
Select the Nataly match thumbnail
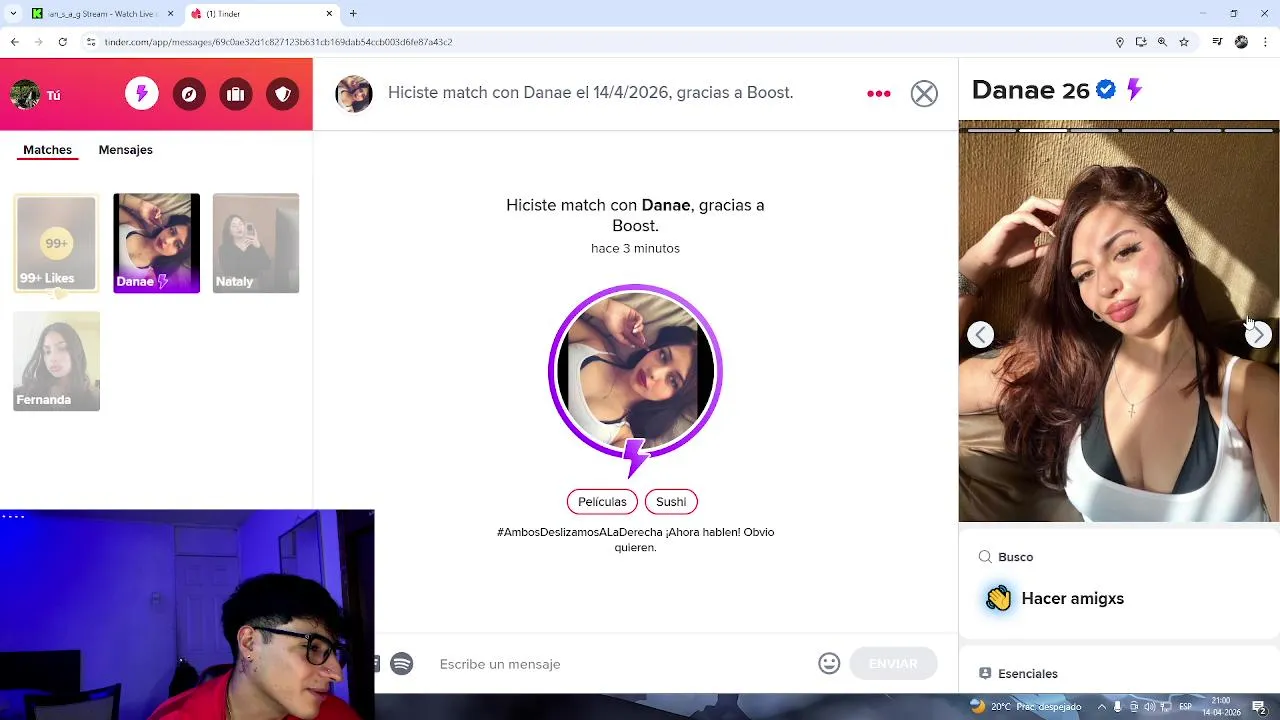(256, 243)
